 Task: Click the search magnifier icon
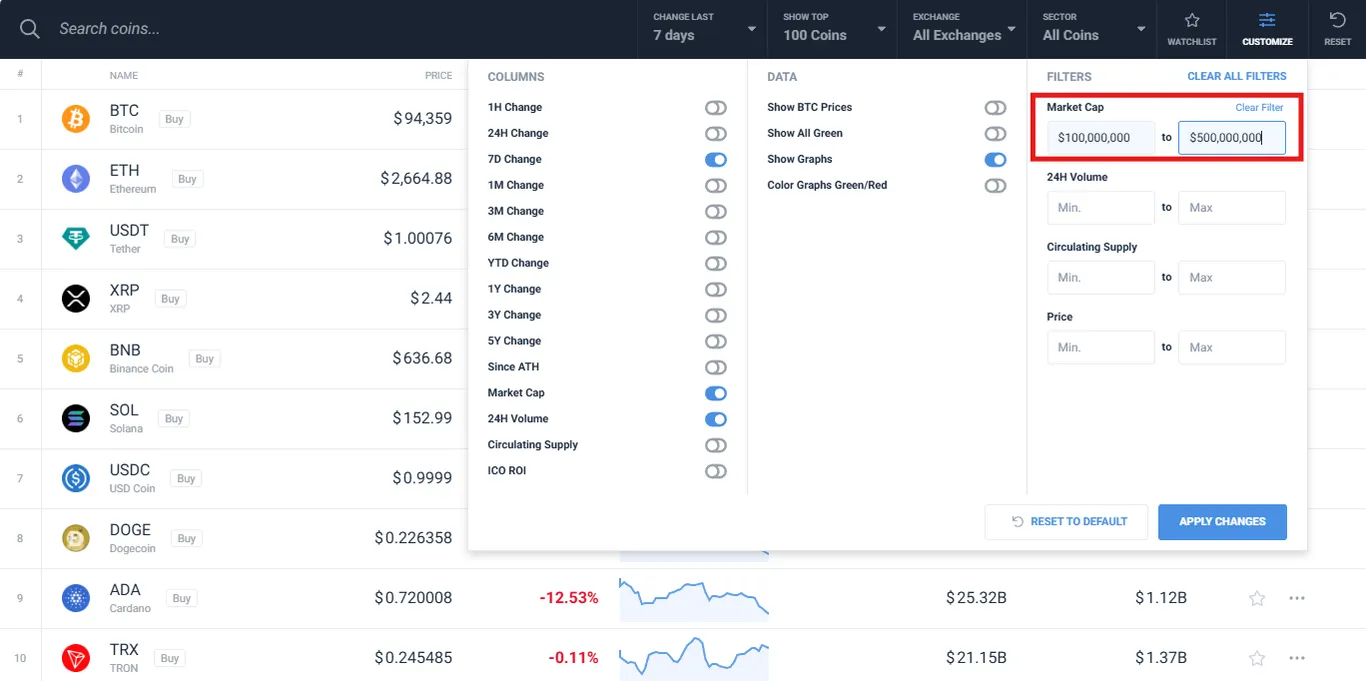[x=30, y=29]
